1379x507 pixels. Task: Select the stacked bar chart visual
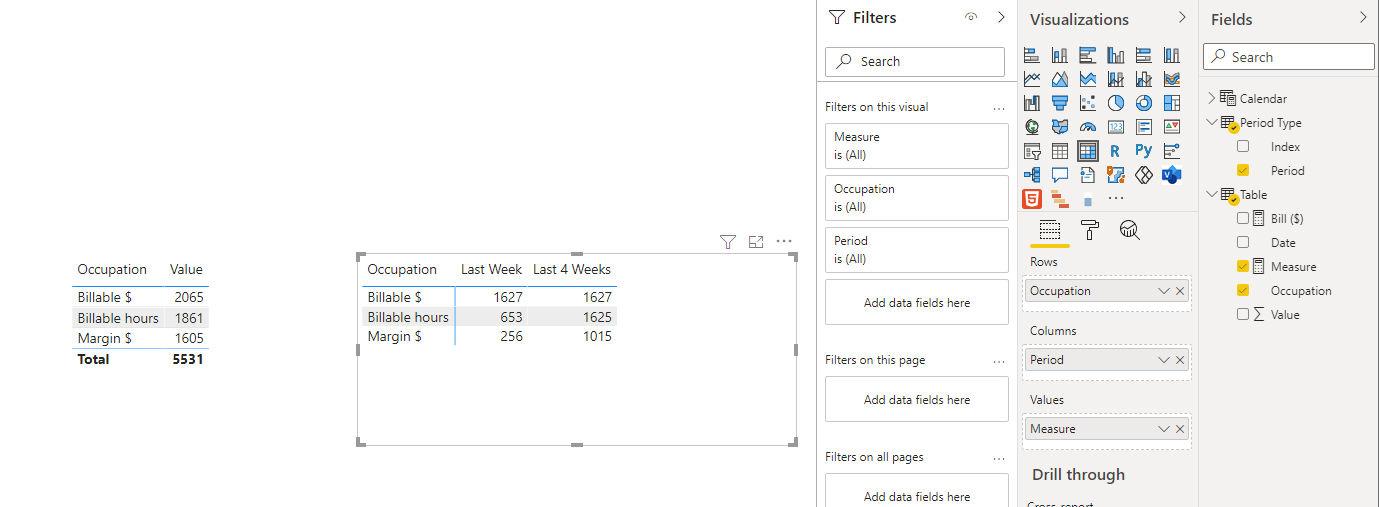pos(1032,55)
